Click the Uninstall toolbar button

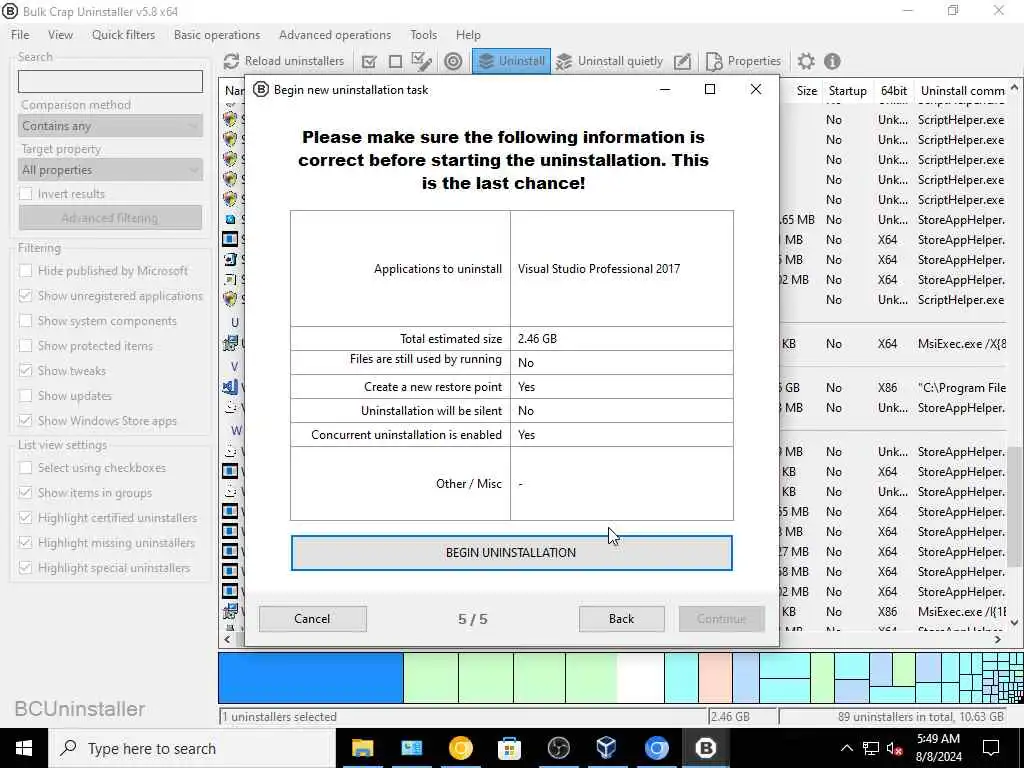[x=511, y=61]
